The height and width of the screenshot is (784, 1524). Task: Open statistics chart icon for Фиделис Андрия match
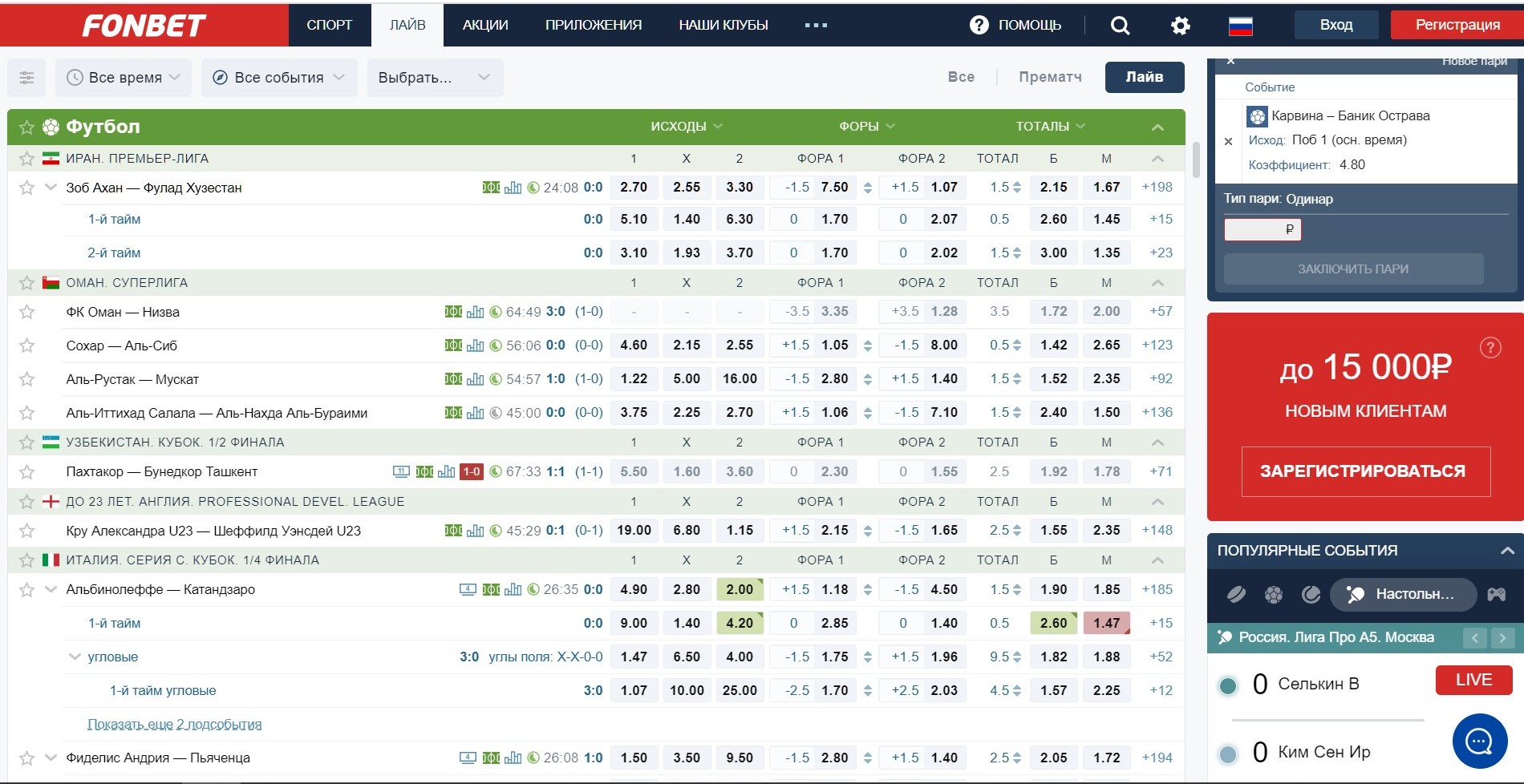click(513, 758)
